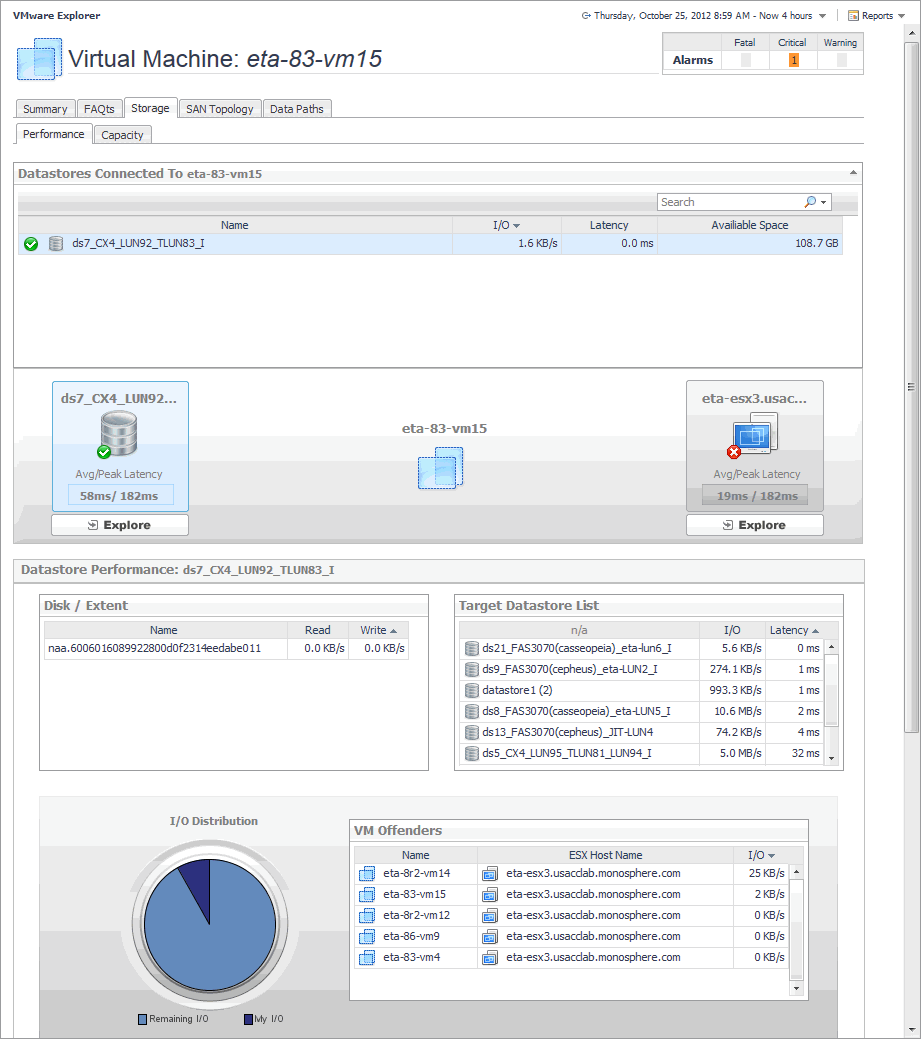Click the datastore Search input field
This screenshot has height=1039, width=921.
pyautogui.click(x=731, y=202)
